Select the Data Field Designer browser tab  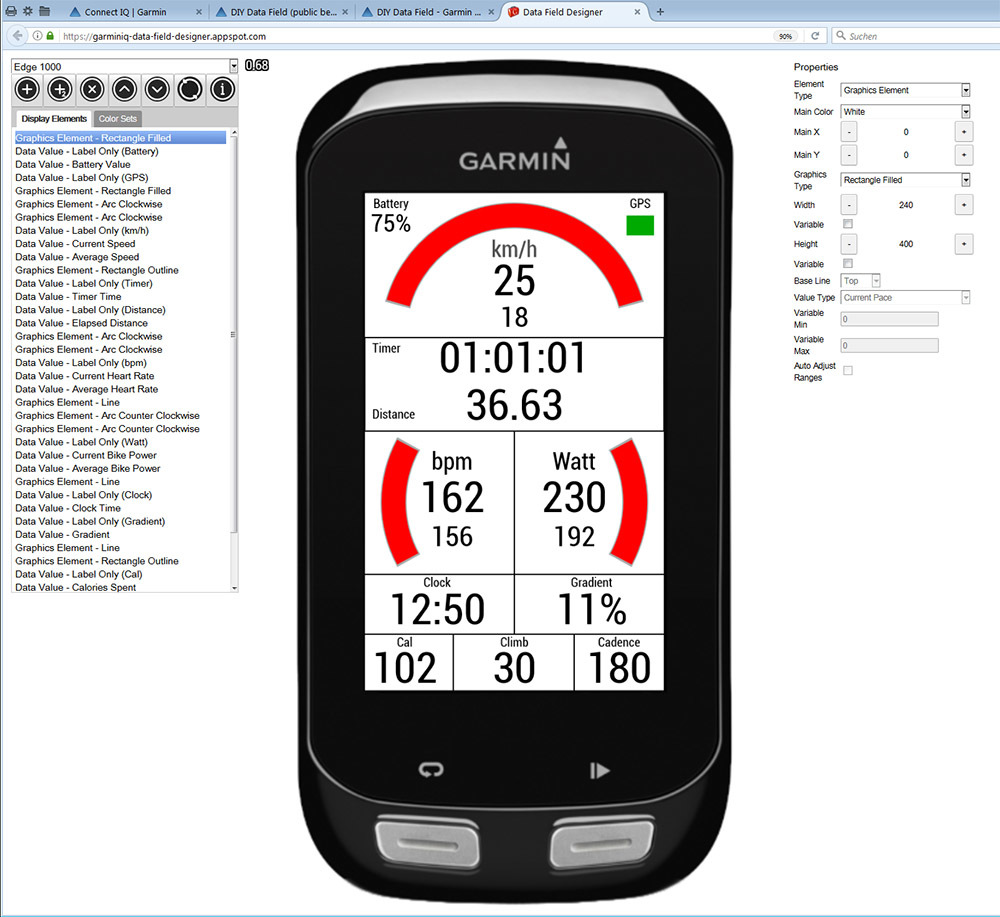point(574,11)
